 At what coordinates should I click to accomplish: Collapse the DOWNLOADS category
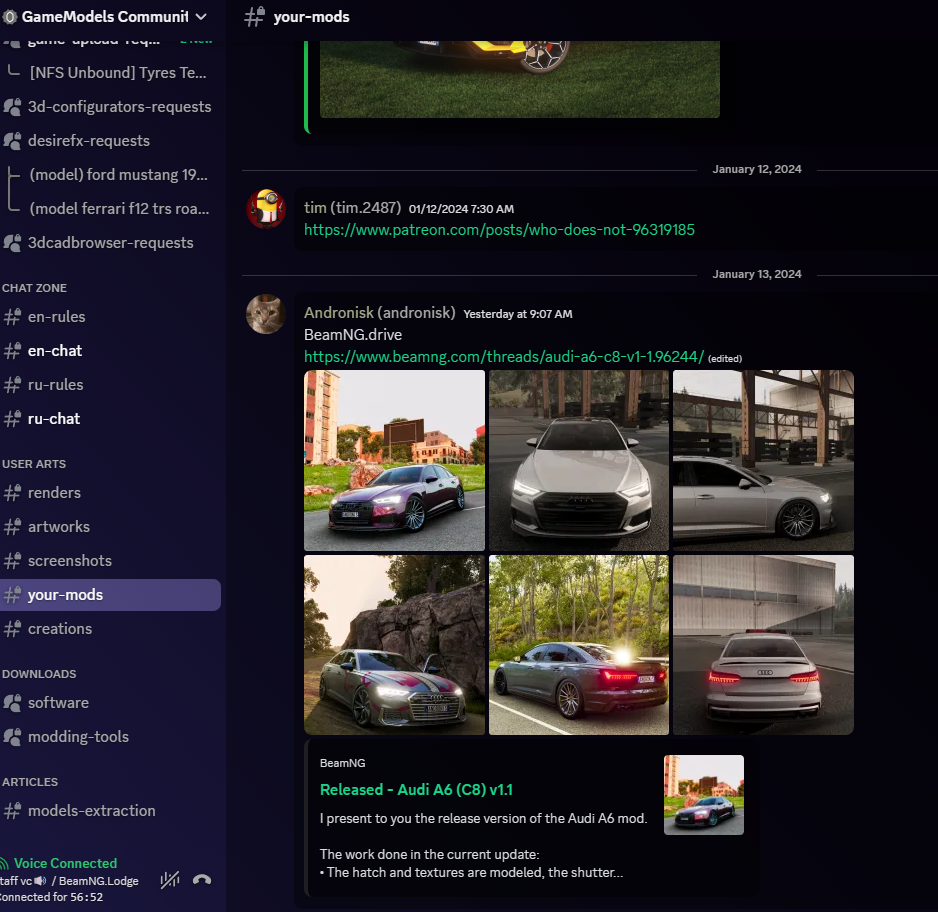click(x=39, y=674)
